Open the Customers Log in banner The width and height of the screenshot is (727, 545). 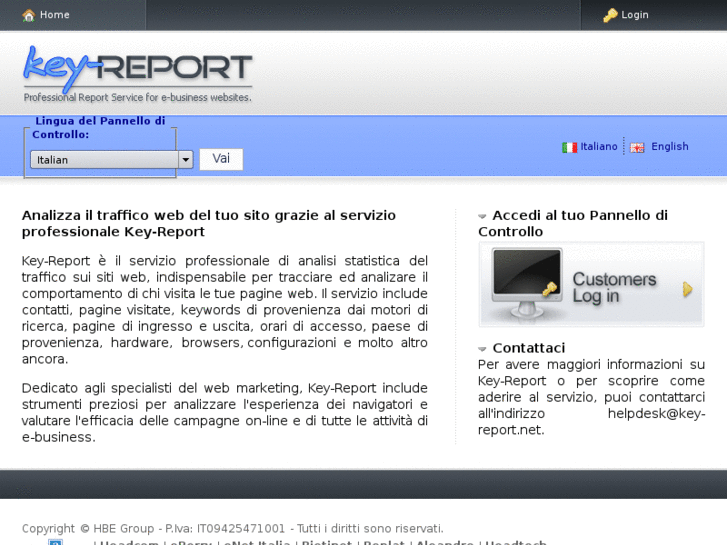coord(591,284)
